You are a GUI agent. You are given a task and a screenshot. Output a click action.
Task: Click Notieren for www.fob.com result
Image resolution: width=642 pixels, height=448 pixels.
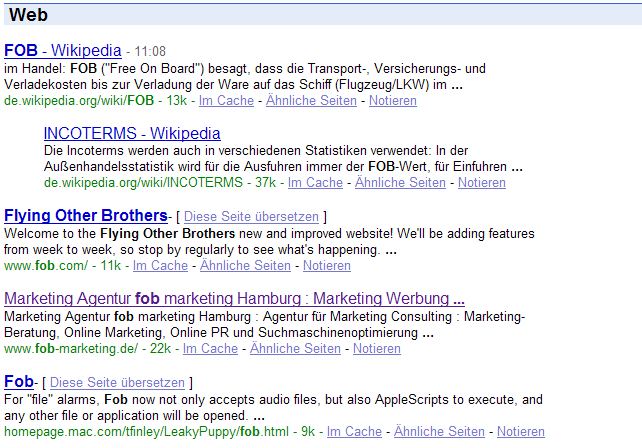(x=327, y=265)
